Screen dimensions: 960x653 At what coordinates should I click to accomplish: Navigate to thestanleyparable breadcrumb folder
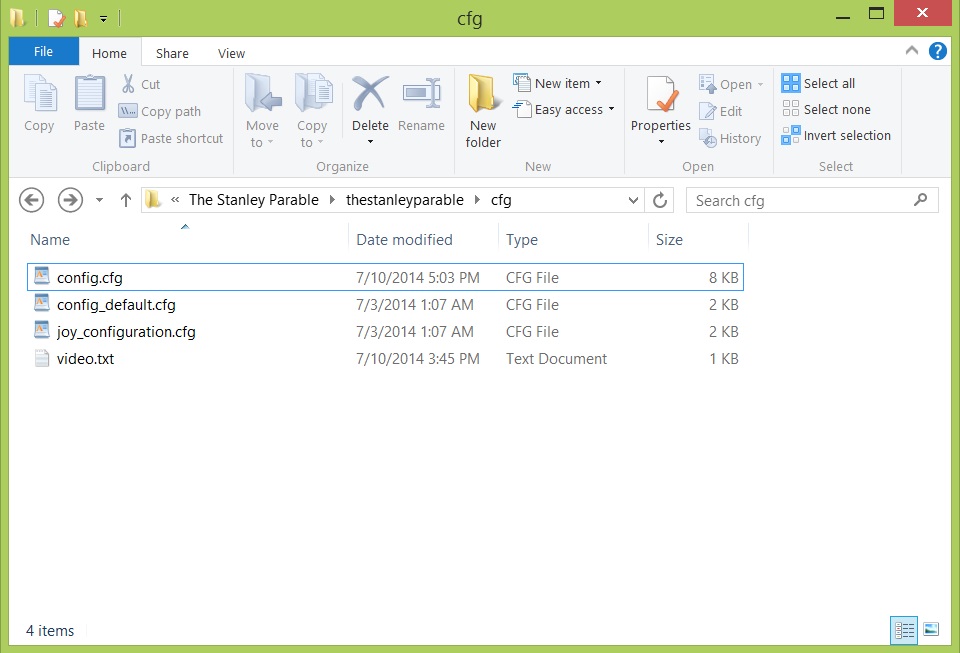pyautogui.click(x=405, y=200)
